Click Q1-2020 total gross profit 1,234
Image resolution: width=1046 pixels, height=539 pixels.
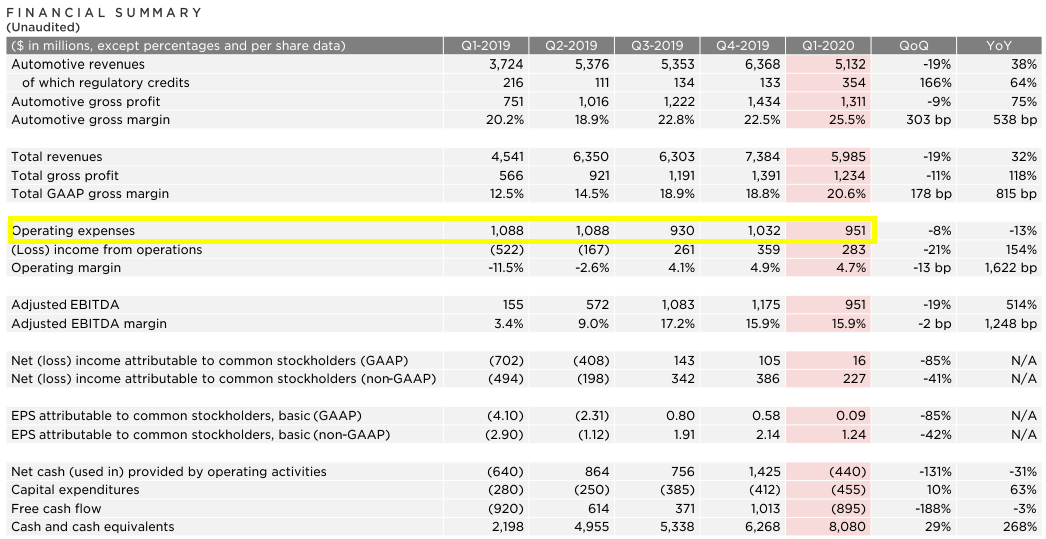point(850,175)
